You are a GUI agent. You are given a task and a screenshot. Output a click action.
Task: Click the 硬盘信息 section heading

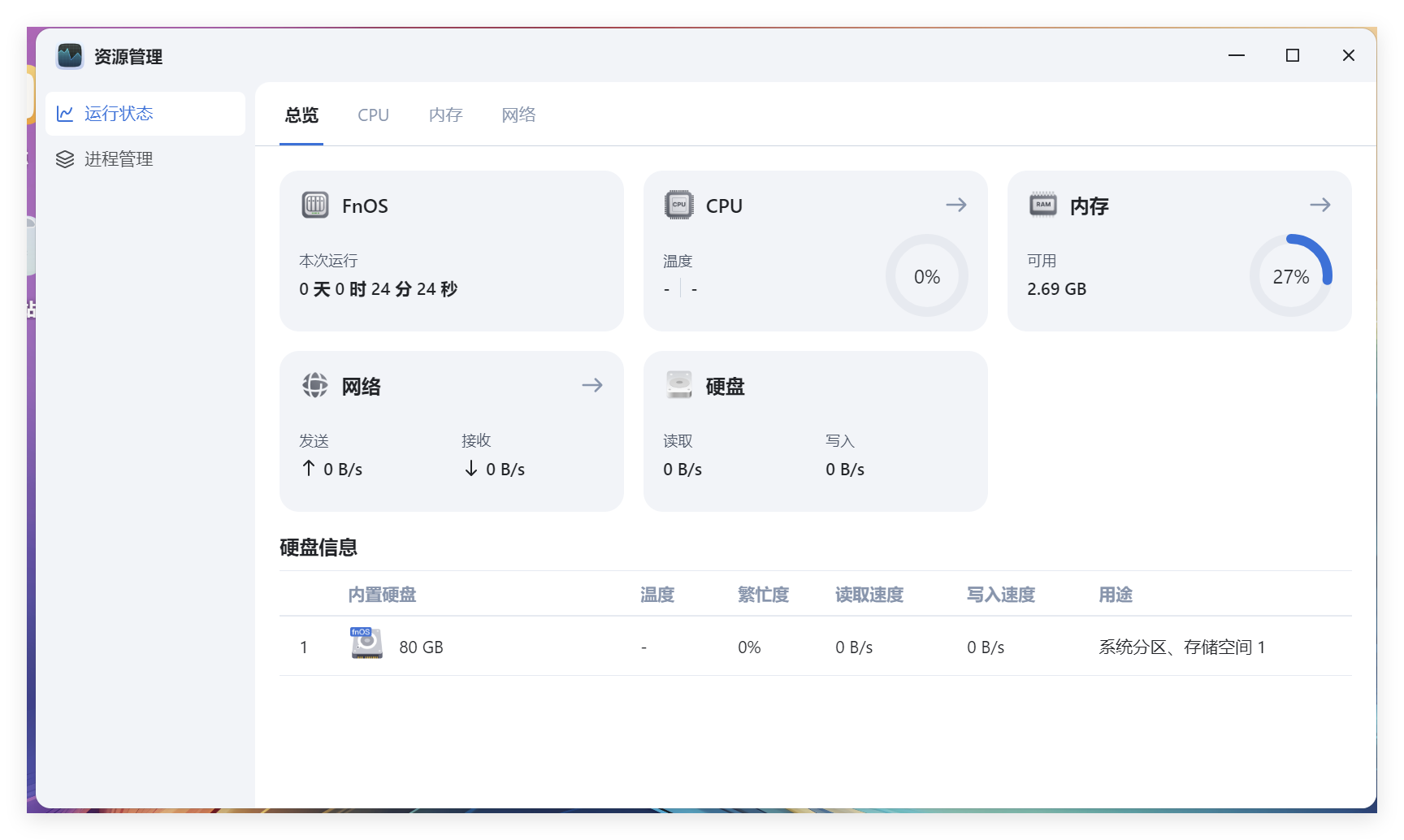click(318, 548)
